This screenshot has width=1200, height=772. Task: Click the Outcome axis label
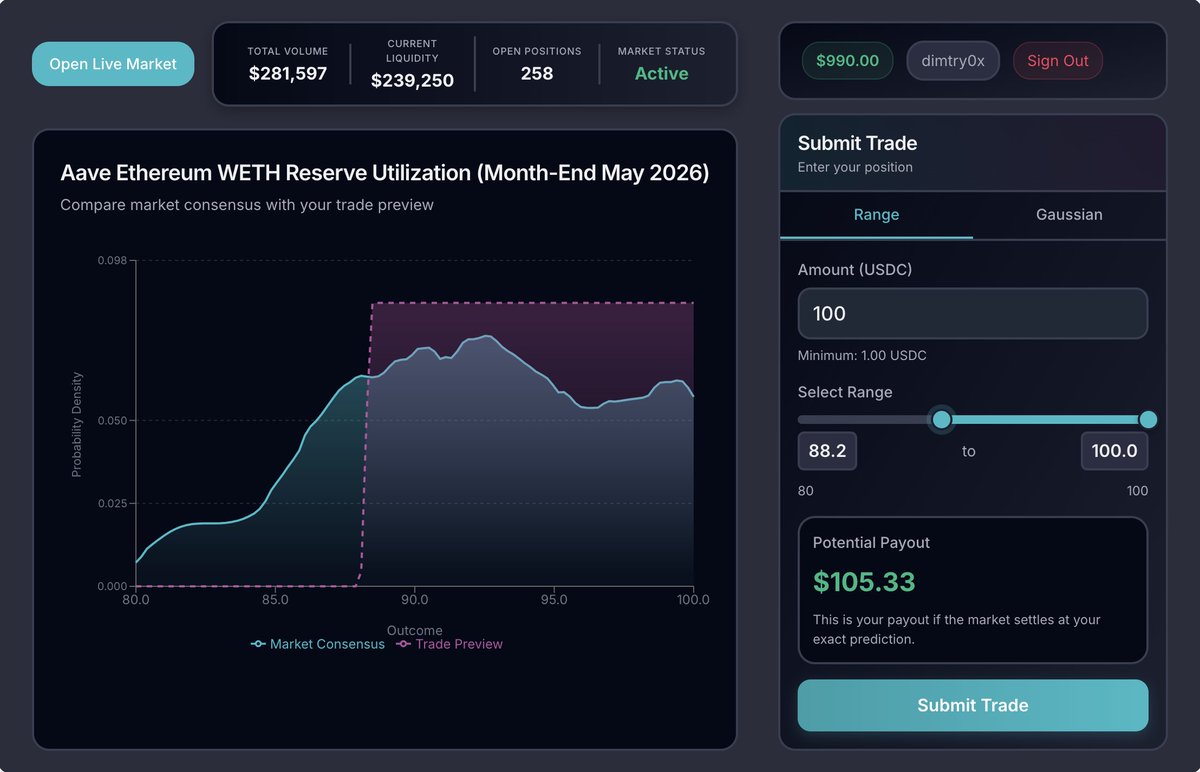pyautogui.click(x=415, y=631)
